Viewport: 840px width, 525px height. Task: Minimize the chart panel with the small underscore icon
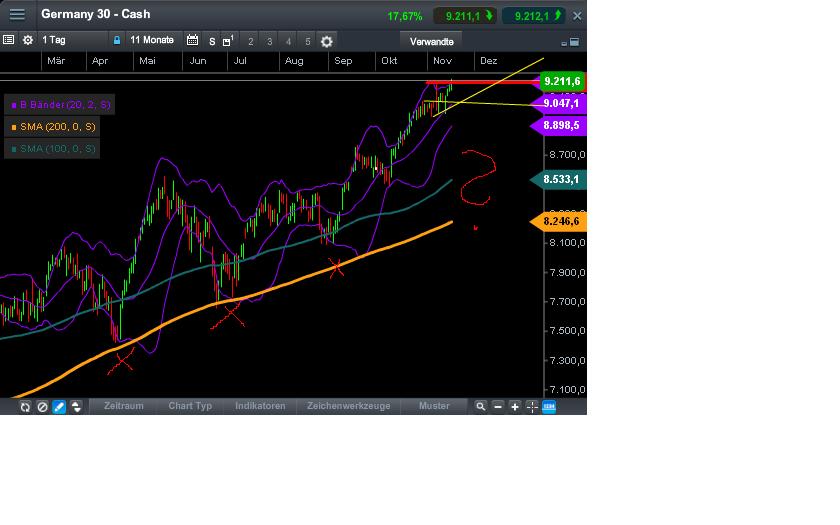point(564,43)
